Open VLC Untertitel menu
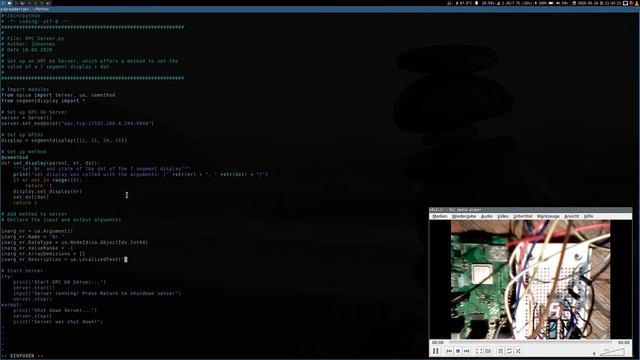The width and height of the screenshot is (640, 360). (x=523, y=216)
